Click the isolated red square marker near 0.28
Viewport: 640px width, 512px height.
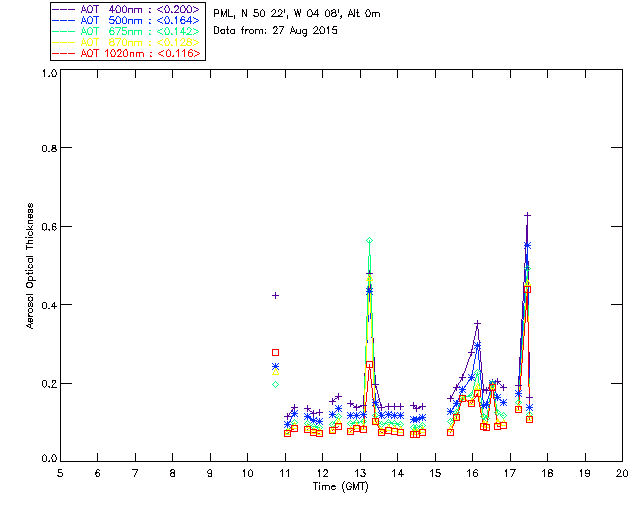pyautogui.click(x=276, y=352)
